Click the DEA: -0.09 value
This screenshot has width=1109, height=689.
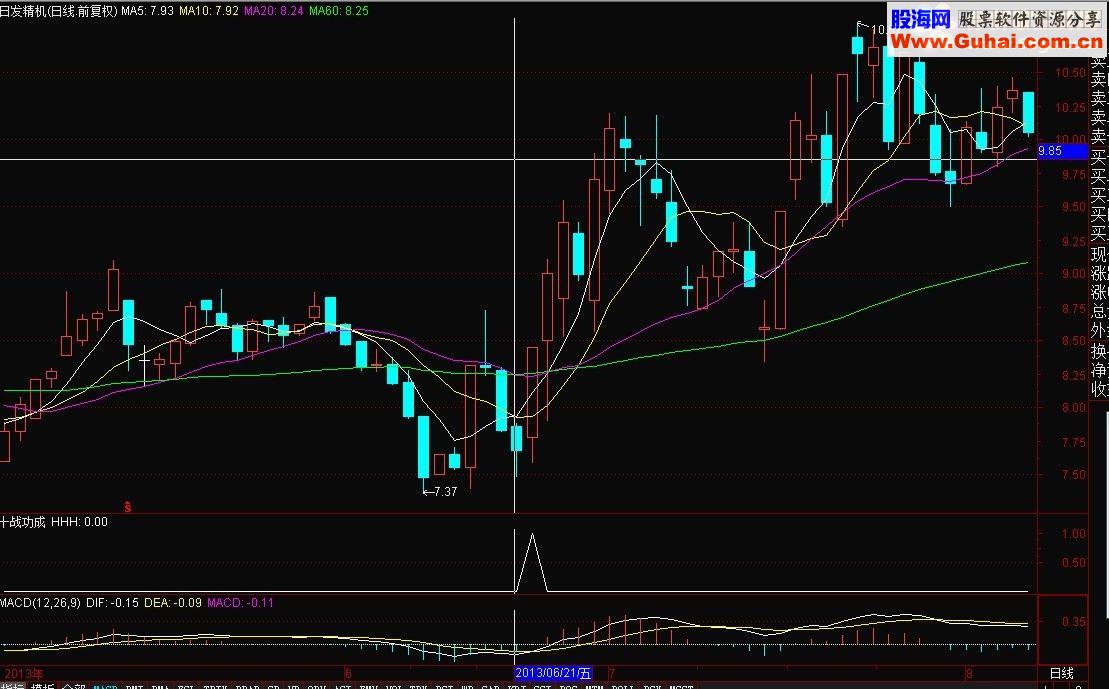173,603
